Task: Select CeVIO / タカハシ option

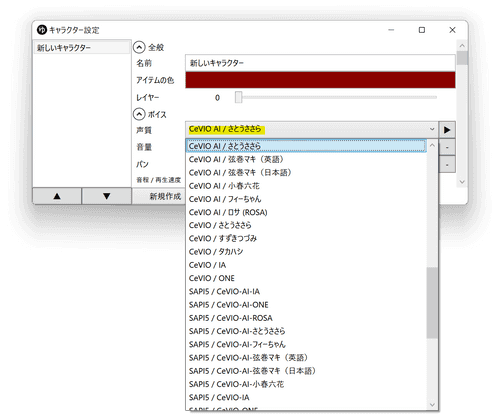Action: click(x=306, y=252)
